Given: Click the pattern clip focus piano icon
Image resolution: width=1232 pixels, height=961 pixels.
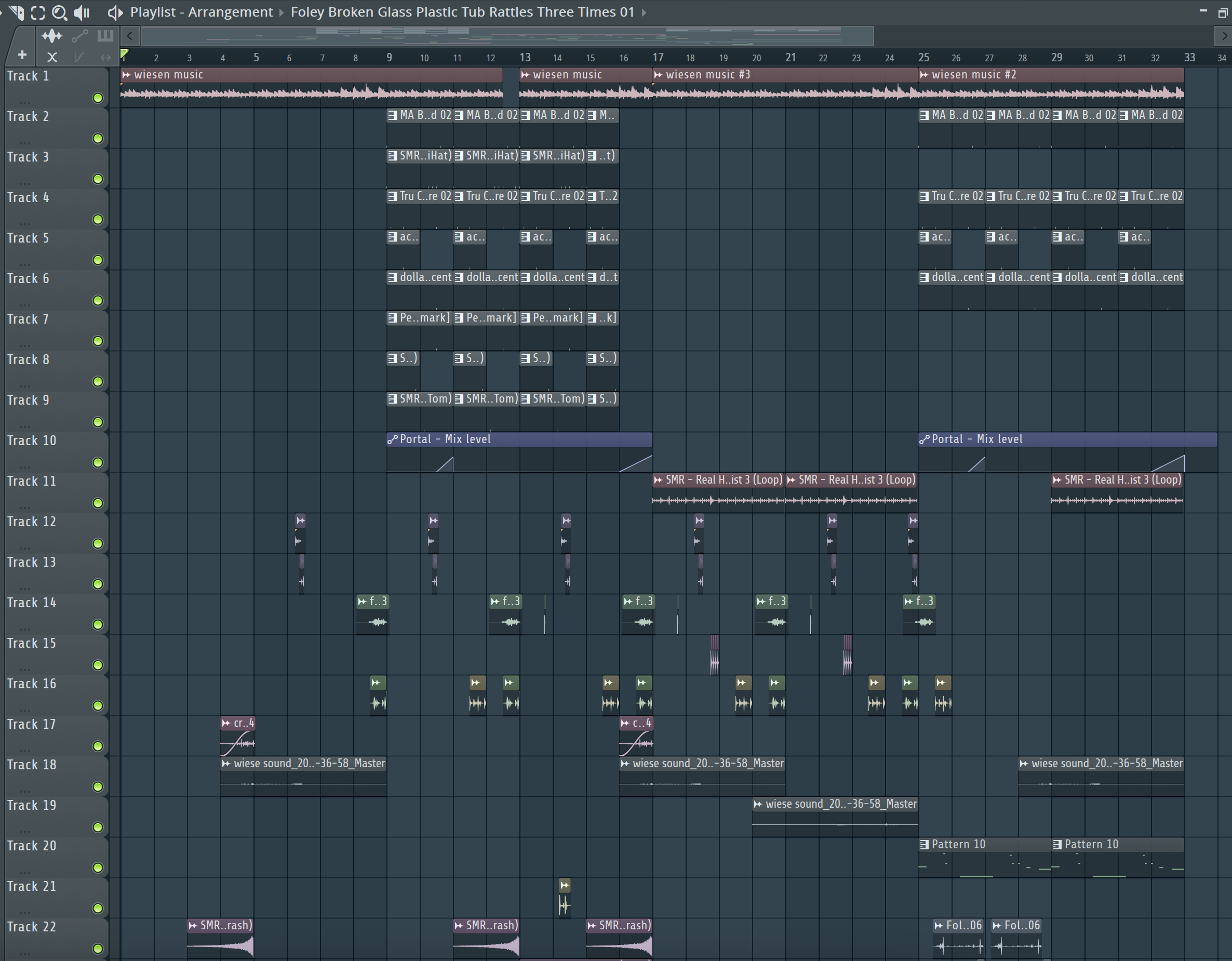Looking at the screenshot, I should tap(105, 36).
